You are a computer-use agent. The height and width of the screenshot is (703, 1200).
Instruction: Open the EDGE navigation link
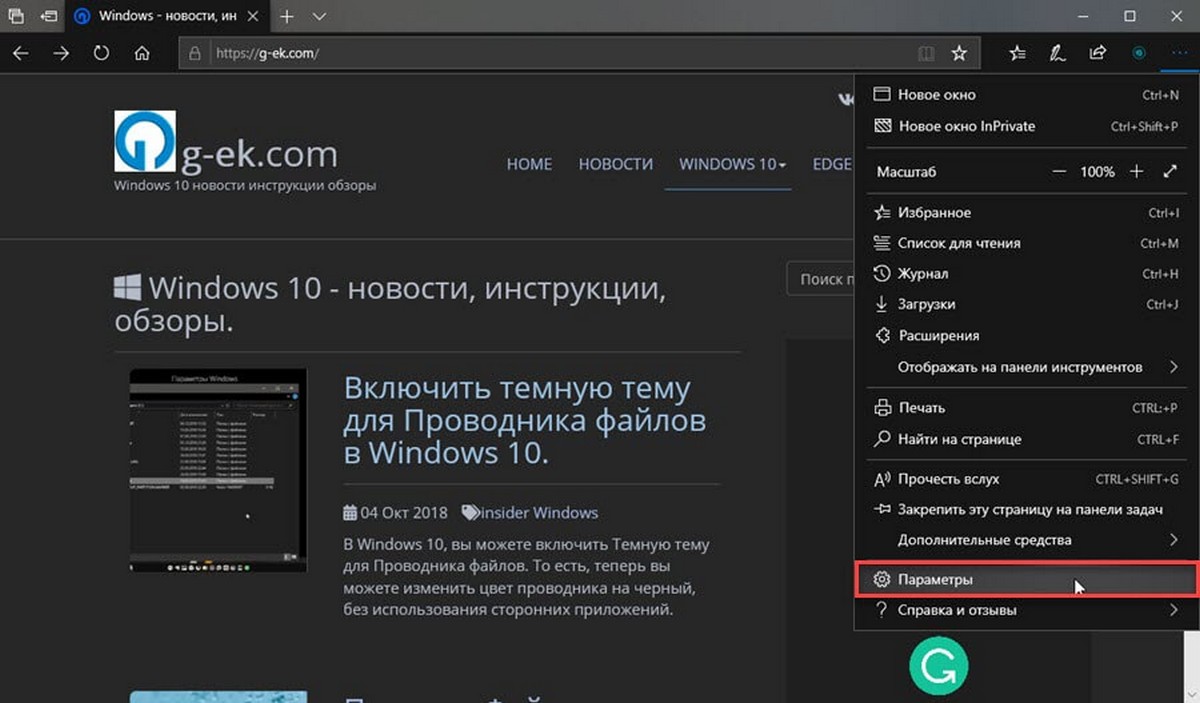[831, 164]
